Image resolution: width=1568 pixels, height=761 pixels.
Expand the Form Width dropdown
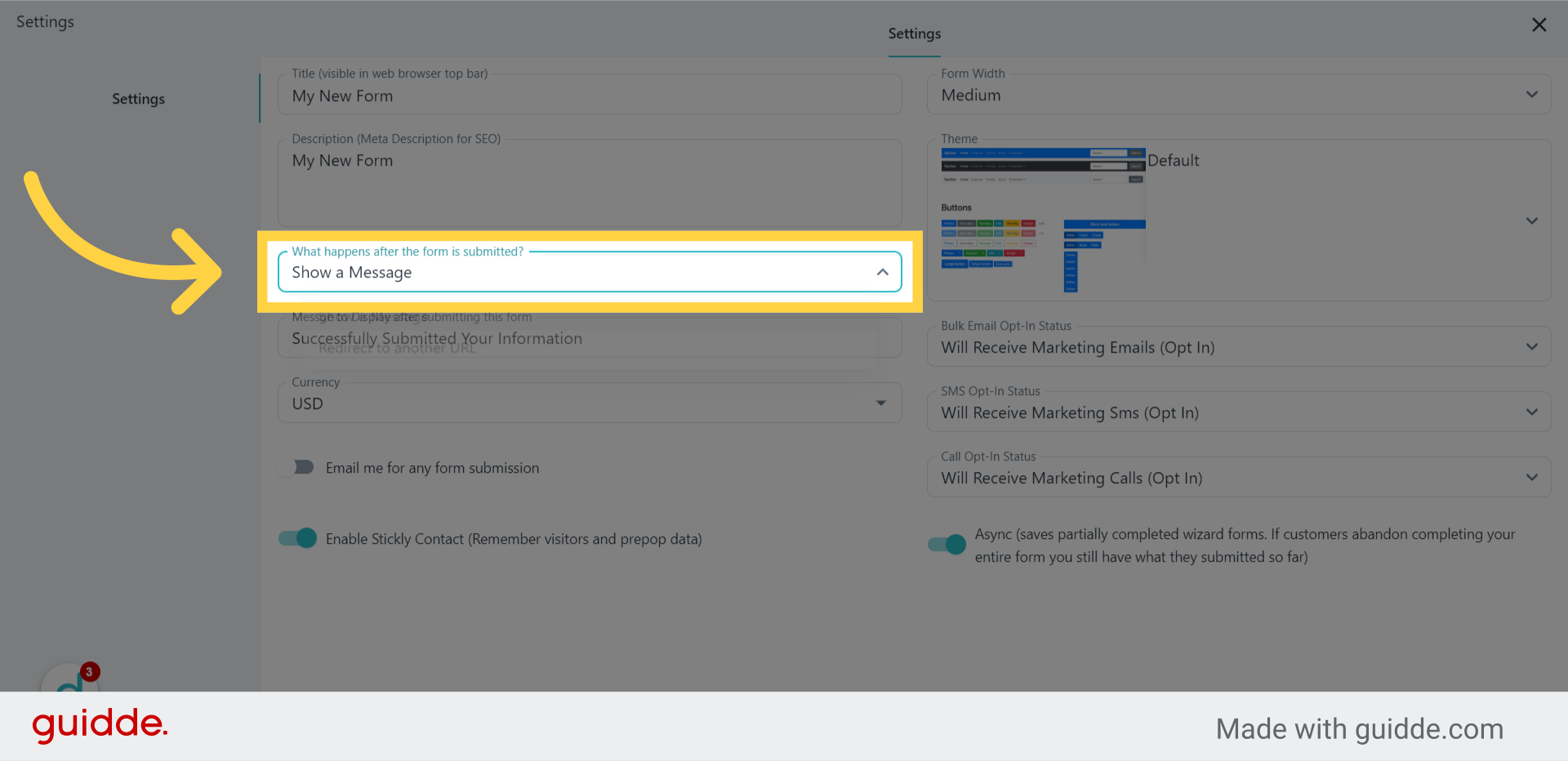pos(1531,95)
